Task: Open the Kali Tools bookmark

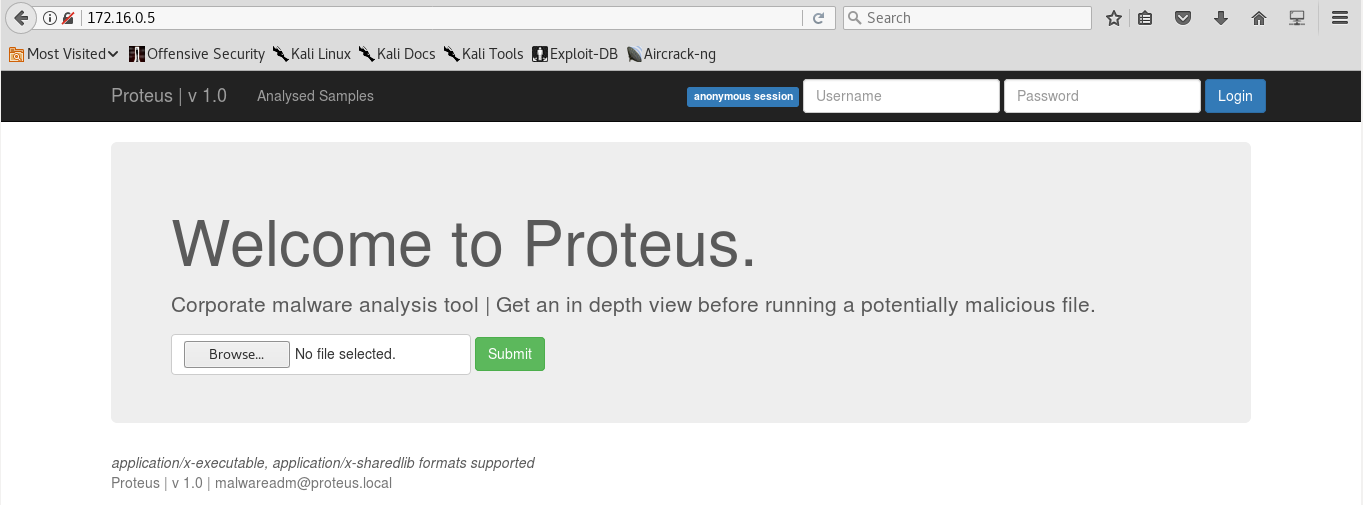Action: (x=484, y=54)
